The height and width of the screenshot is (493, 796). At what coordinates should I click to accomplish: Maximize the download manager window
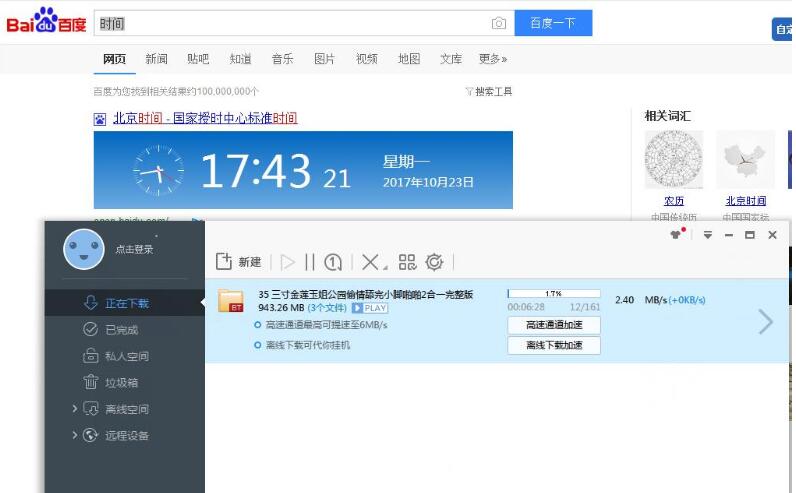click(750, 235)
